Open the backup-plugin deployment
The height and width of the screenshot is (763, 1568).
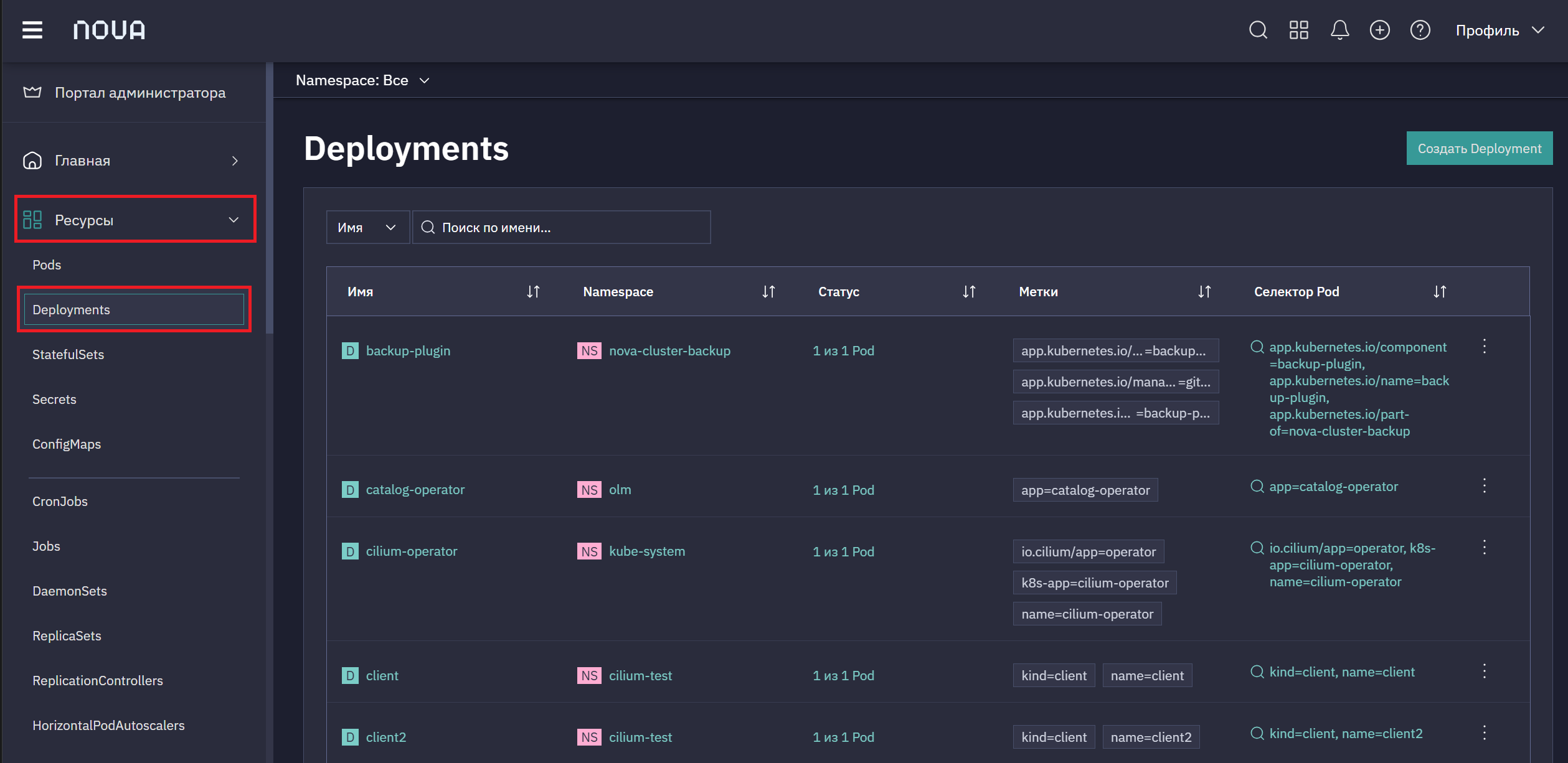[x=408, y=350]
